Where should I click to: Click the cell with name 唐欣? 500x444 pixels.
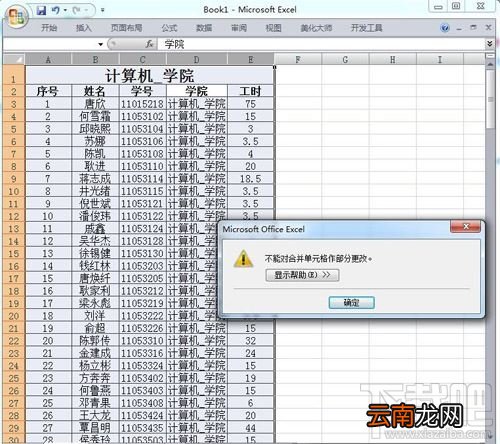tap(95, 104)
